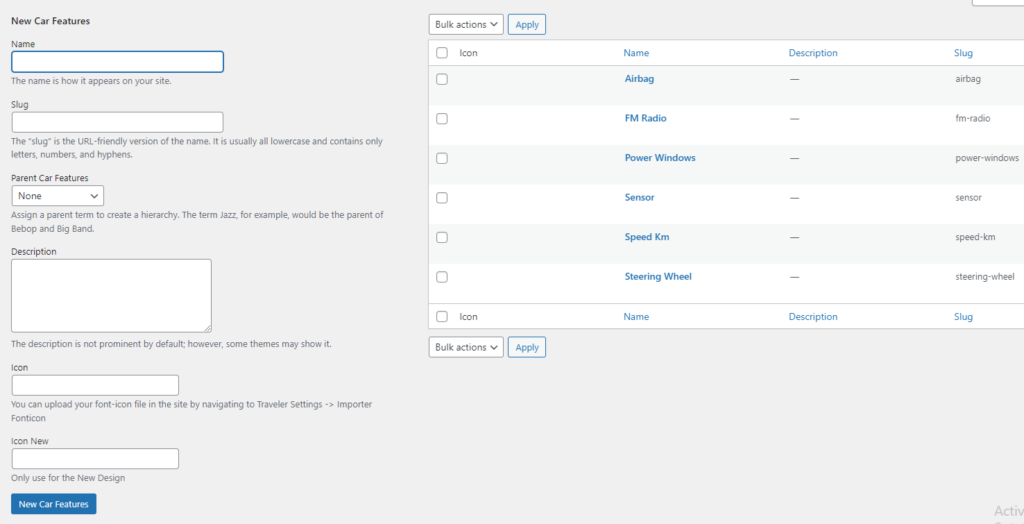Select the Steering Wheel row checkbox
This screenshot has height=524, width=1024.
[442, 277]
